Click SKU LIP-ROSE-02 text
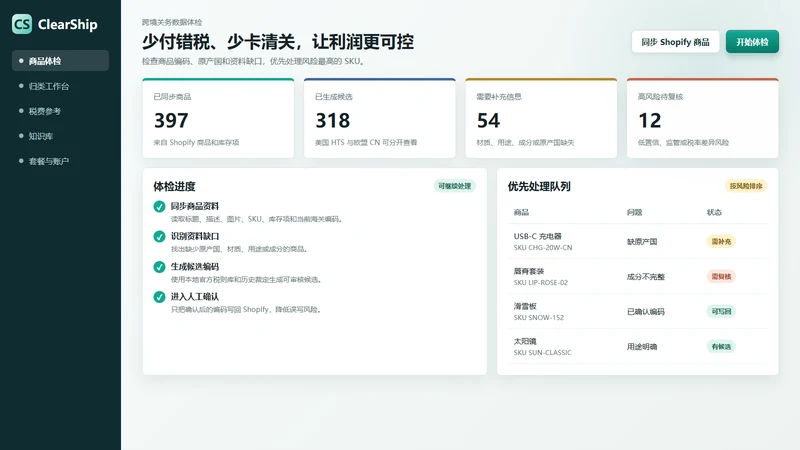The height and width of the screenshot is (450, 800). pos(540,283)
